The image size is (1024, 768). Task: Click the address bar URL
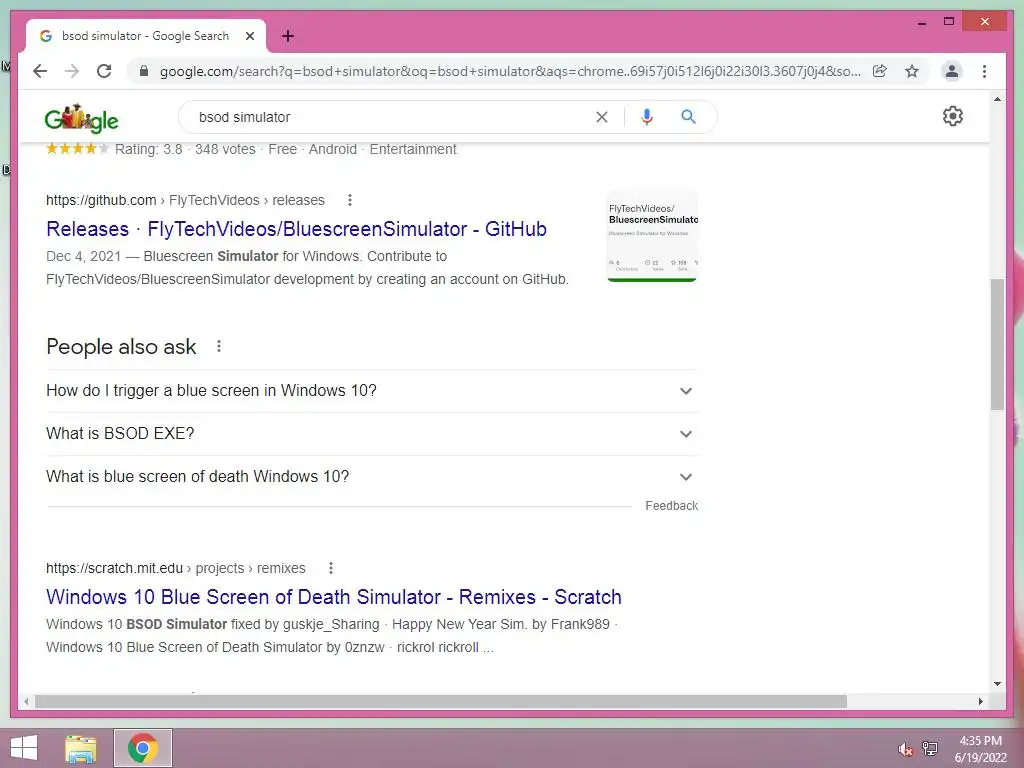point(510,71)
